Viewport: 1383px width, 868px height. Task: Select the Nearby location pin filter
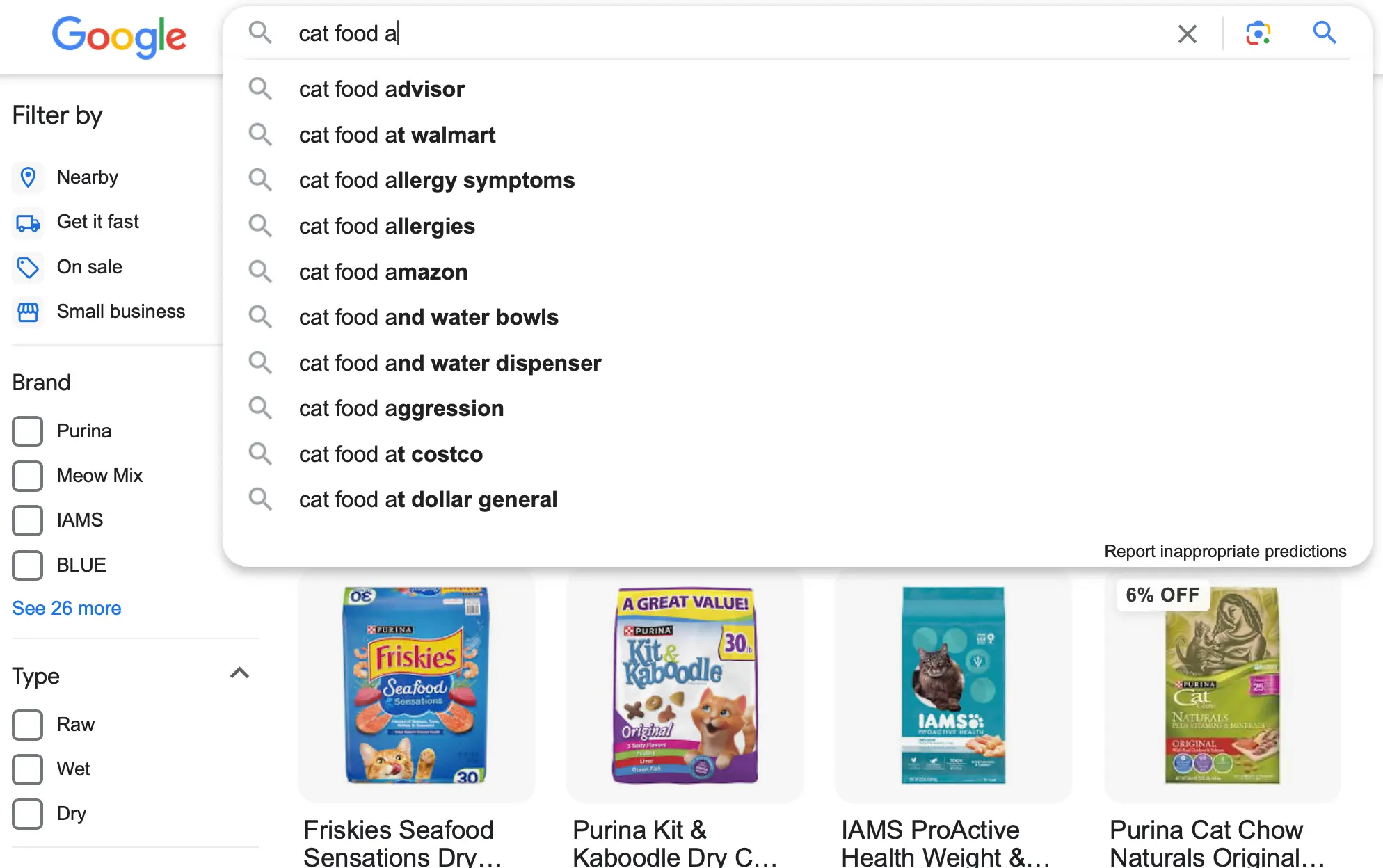point(28,177)
